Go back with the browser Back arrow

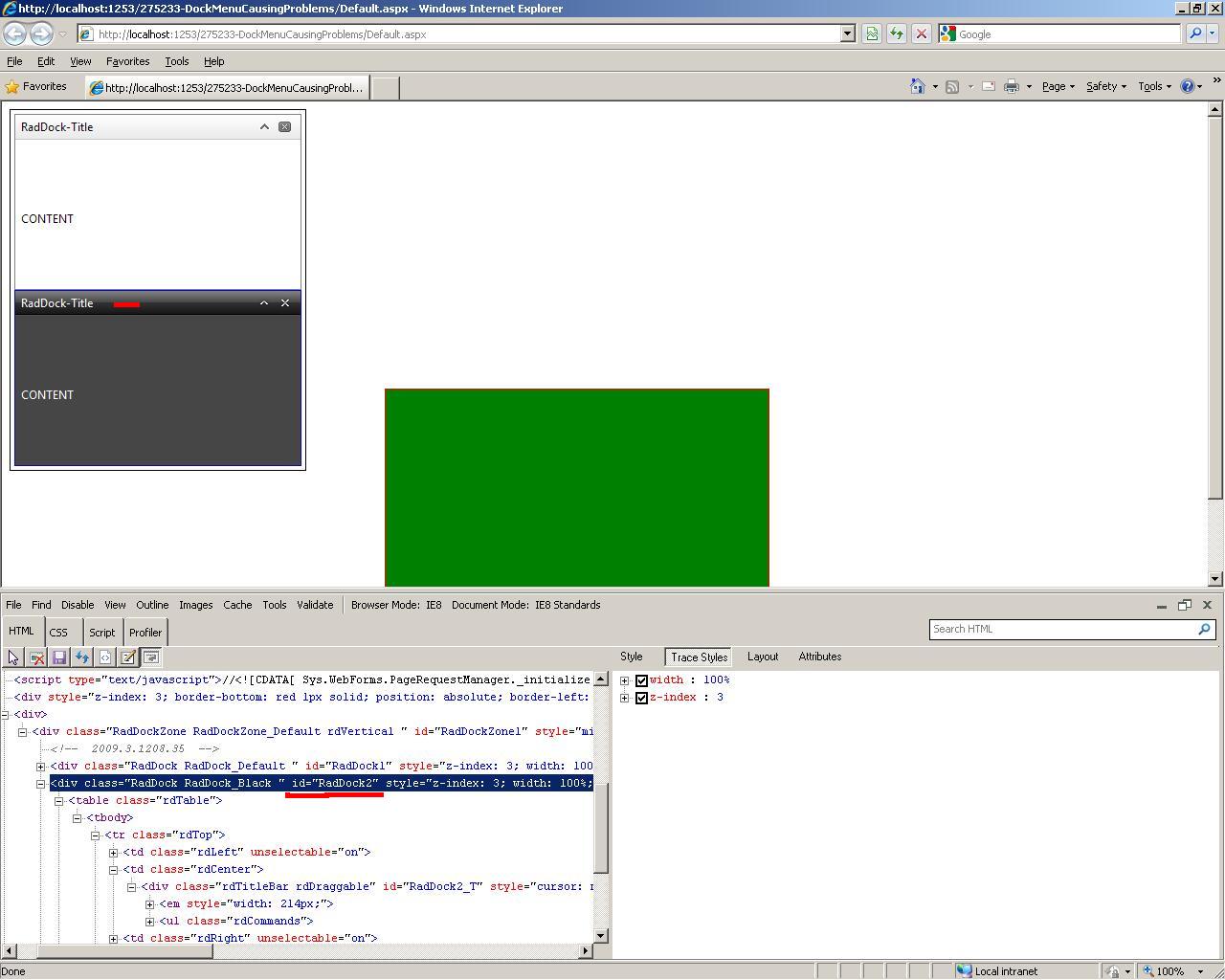click(14, 33)
